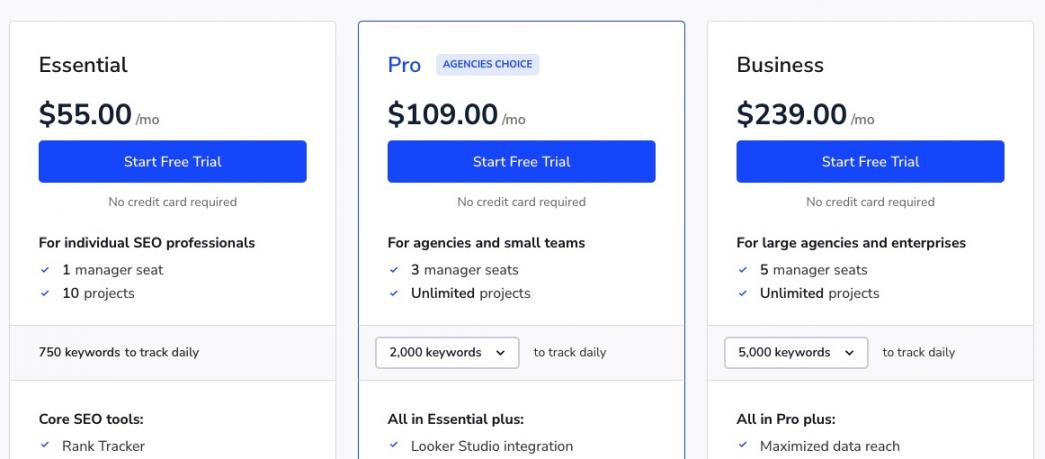Click the Business plan title
This screenshot has width=1045, height=459.
coord(780,65)
